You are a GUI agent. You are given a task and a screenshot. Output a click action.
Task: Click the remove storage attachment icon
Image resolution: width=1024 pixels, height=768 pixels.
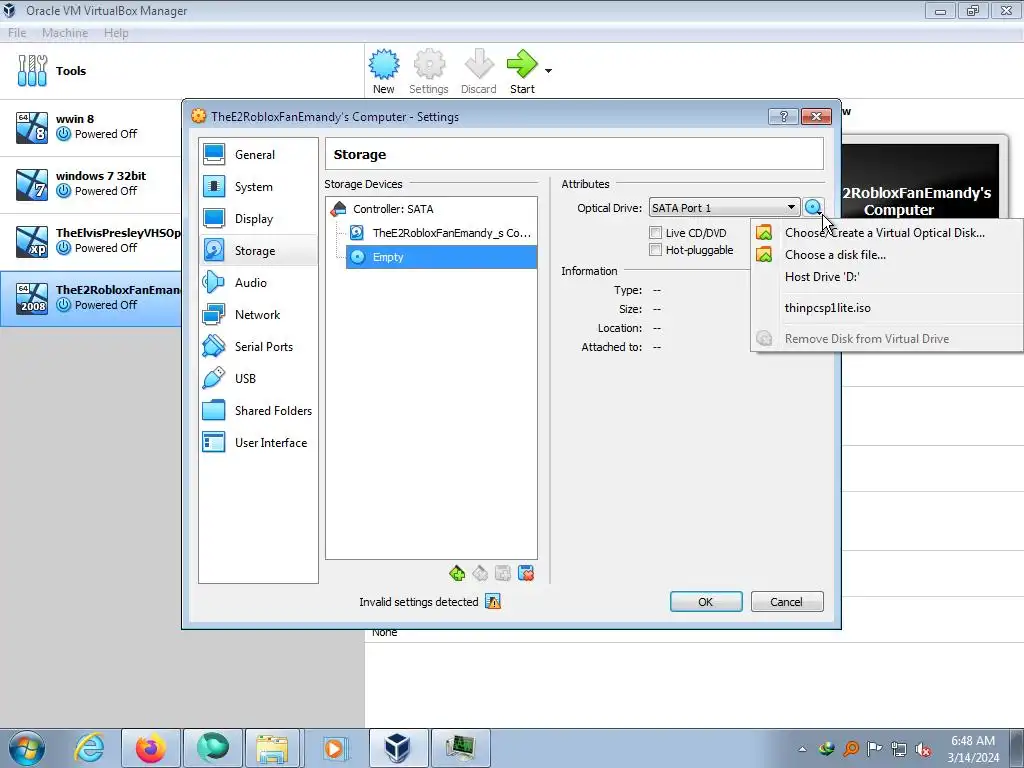tap(526, 573)
